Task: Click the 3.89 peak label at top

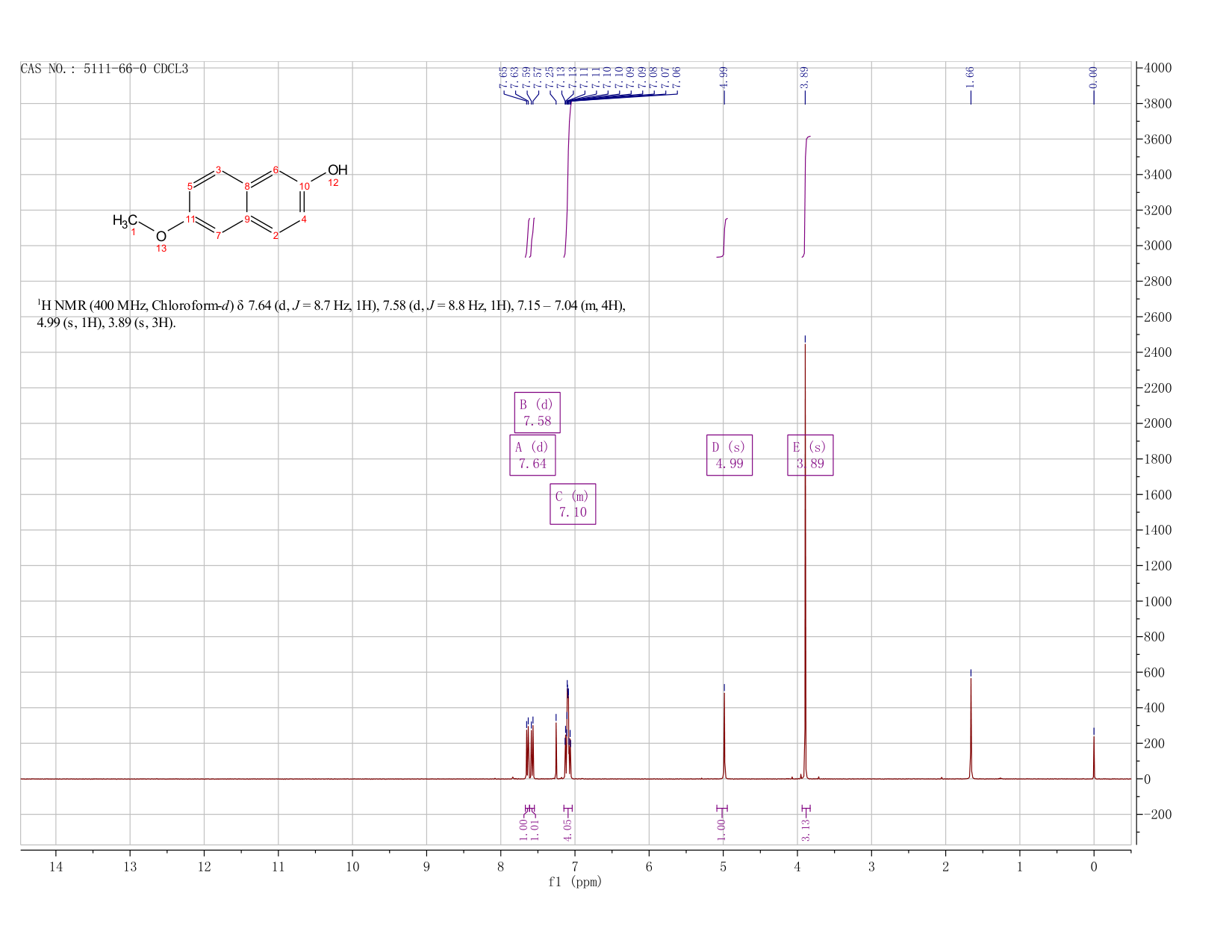Action: (x=804, y=75)
